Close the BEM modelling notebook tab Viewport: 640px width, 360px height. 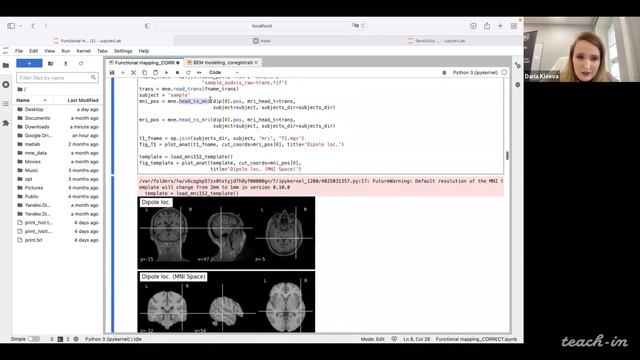pos(256,63)
